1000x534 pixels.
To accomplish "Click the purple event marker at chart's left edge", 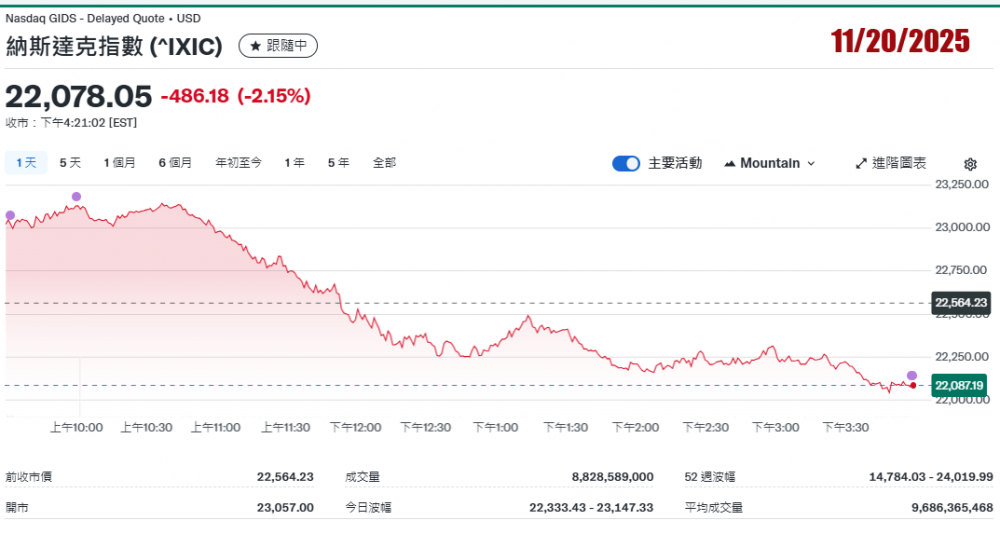I will 10,215.
